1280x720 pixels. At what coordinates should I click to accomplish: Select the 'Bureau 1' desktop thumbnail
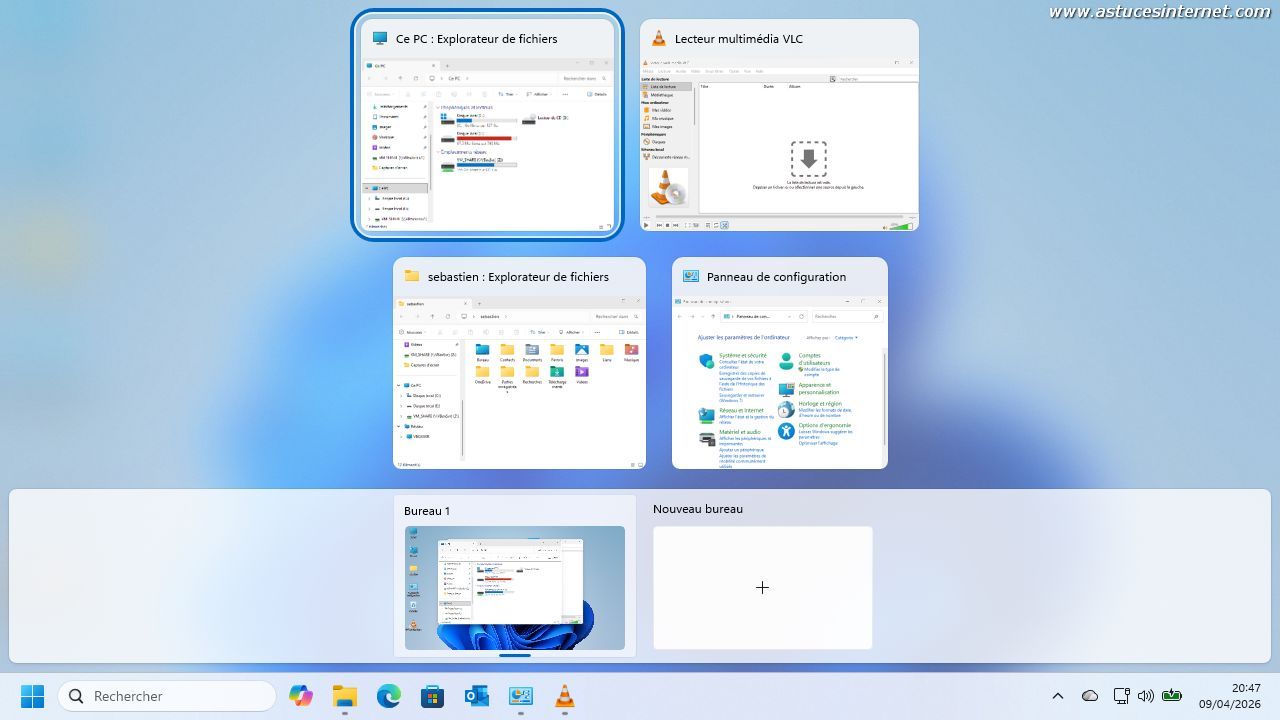pos(514,587)
